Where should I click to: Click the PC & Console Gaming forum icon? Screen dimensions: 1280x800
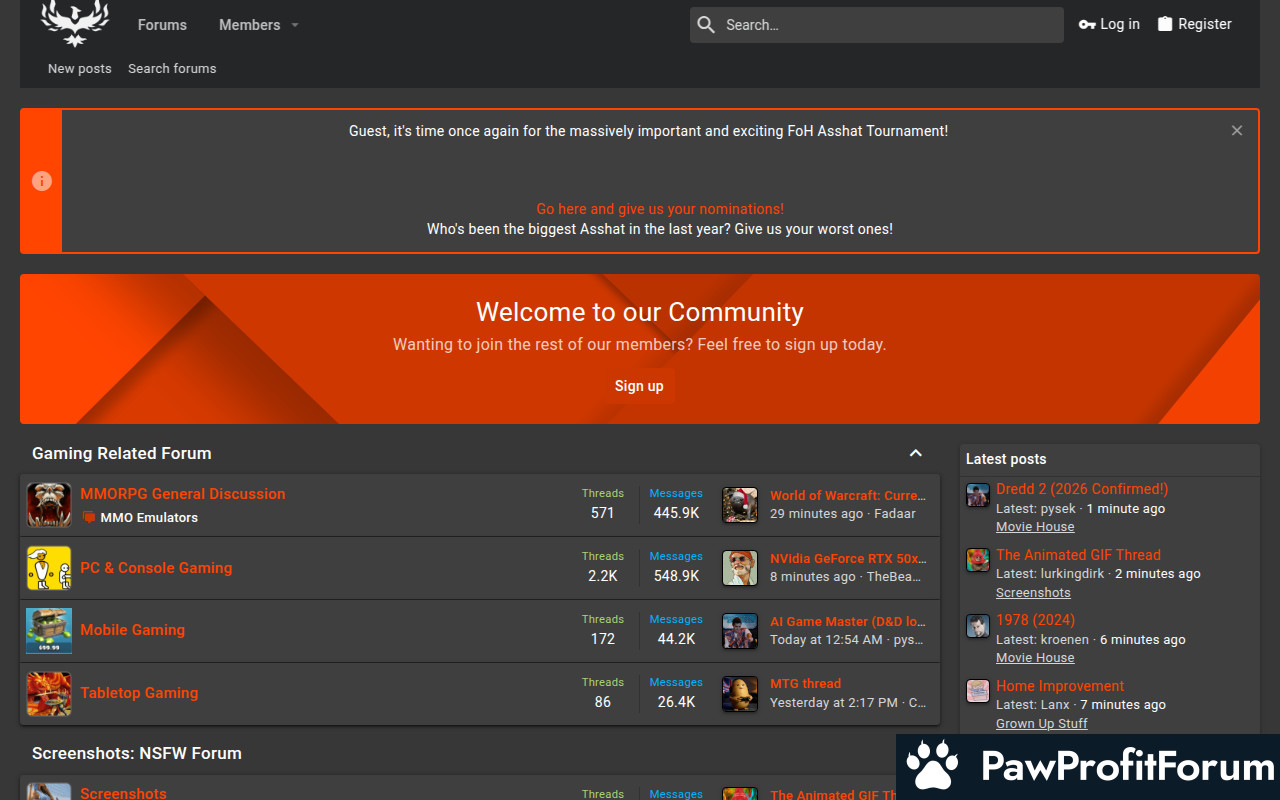[x=49, y=568]
